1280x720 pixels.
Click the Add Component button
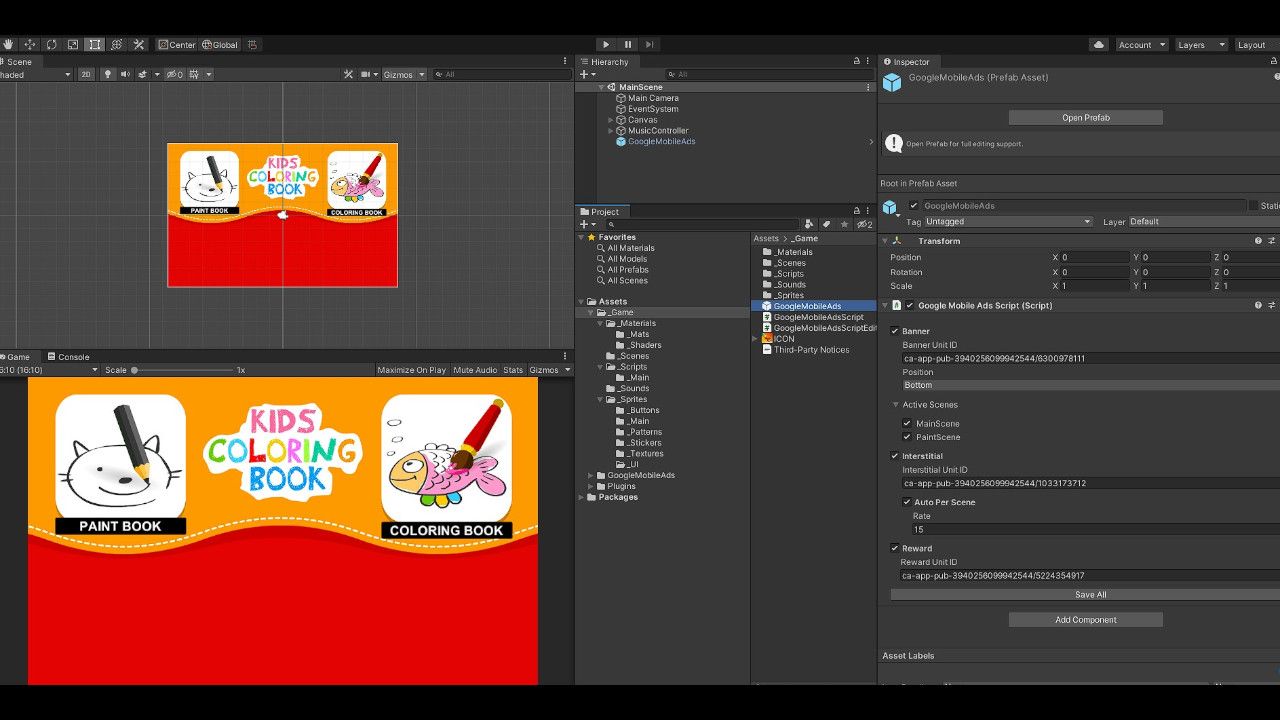[x=1085, y=620]
